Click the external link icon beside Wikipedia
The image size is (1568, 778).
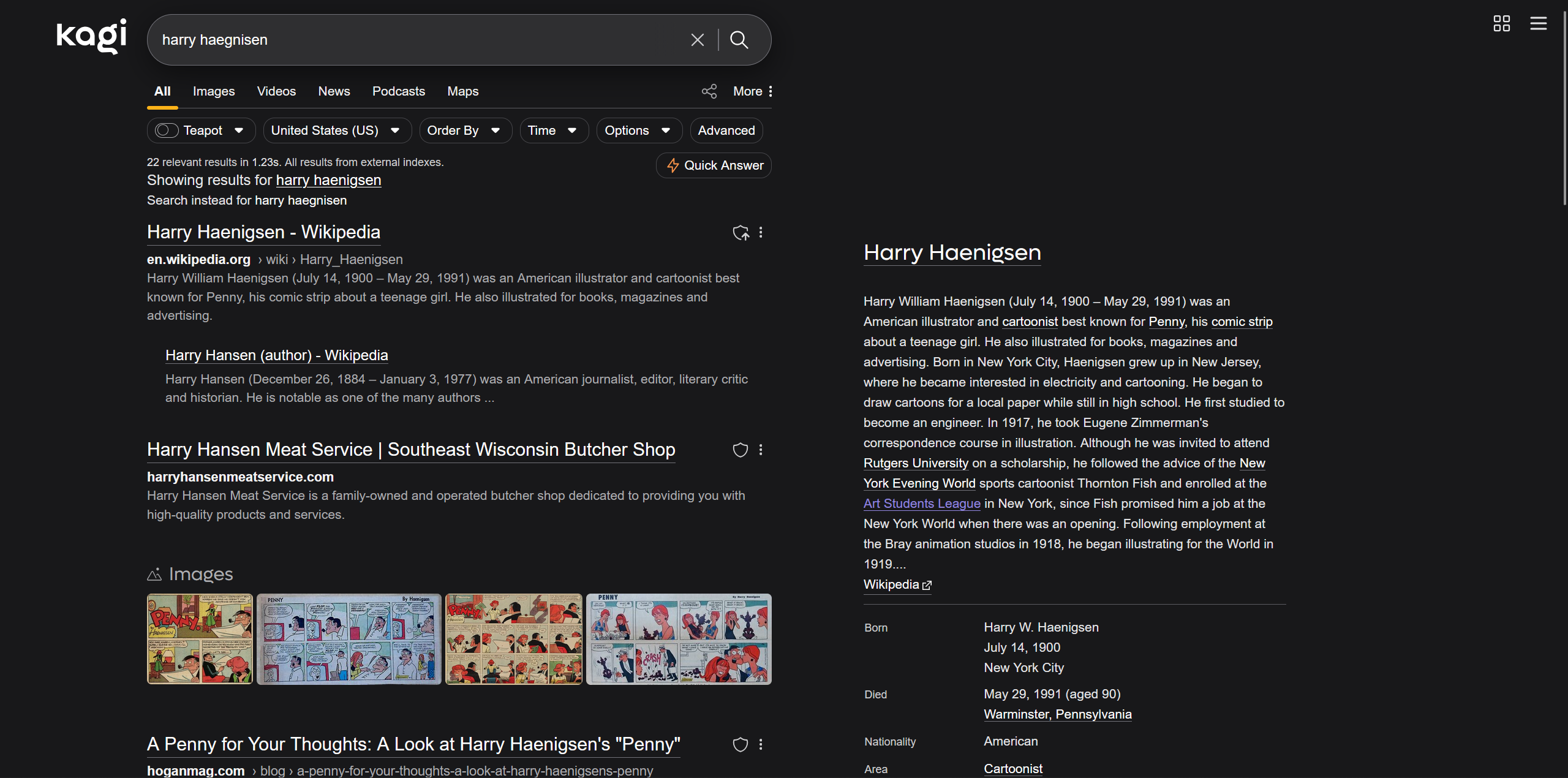[927, 586]
